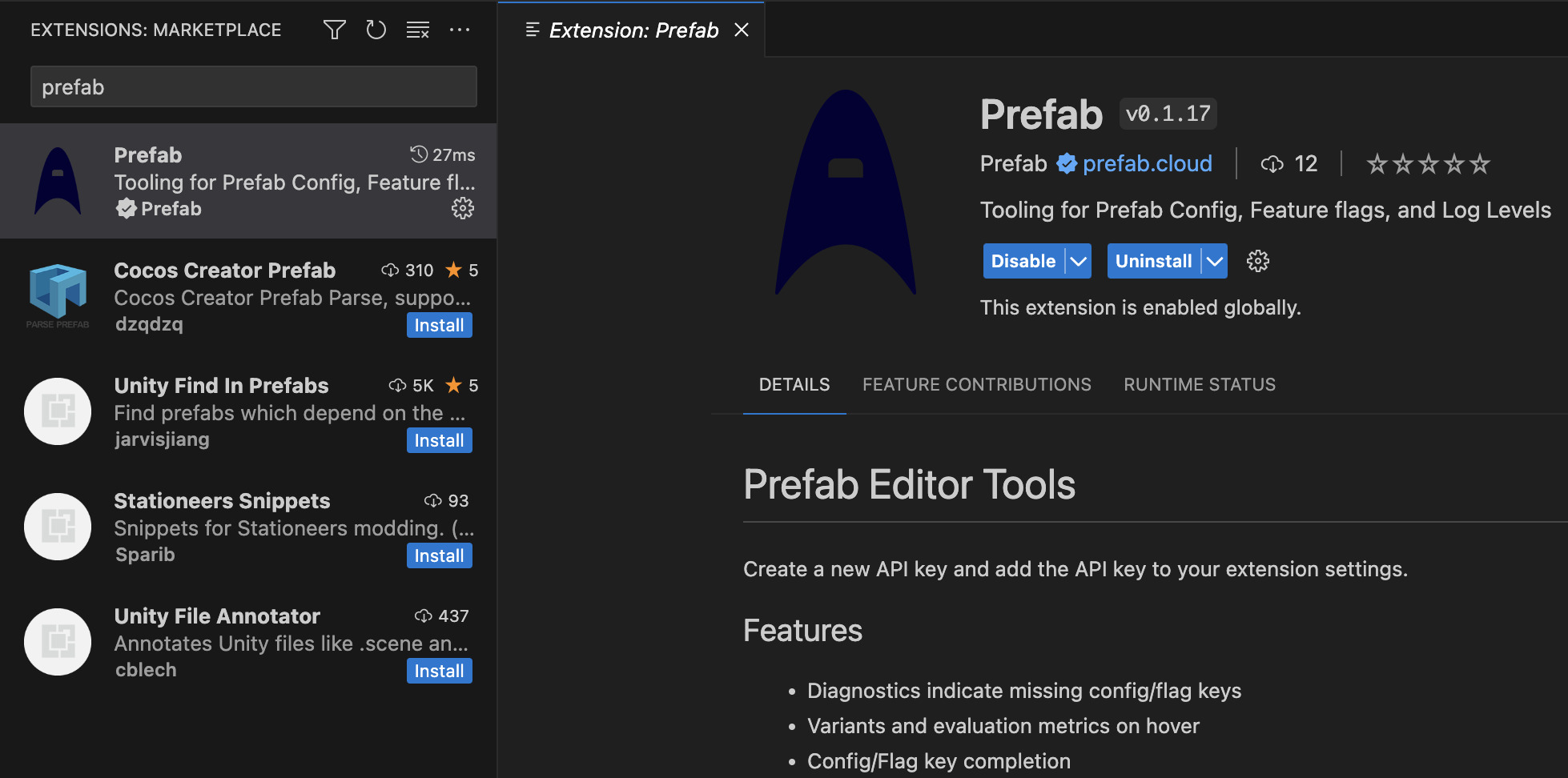
Task: Click Unity Find In Prefabs star rating
Action: pyautogui.click(x=462, y=386)
